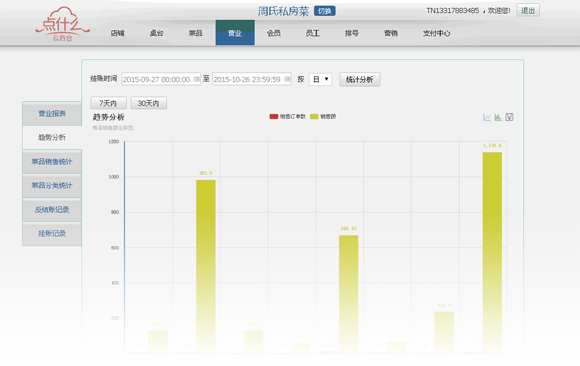The width and height of the screenshot is (580, 366).
Task: Open 菜品销售统计 sidebar item
Action: [52, 162]
